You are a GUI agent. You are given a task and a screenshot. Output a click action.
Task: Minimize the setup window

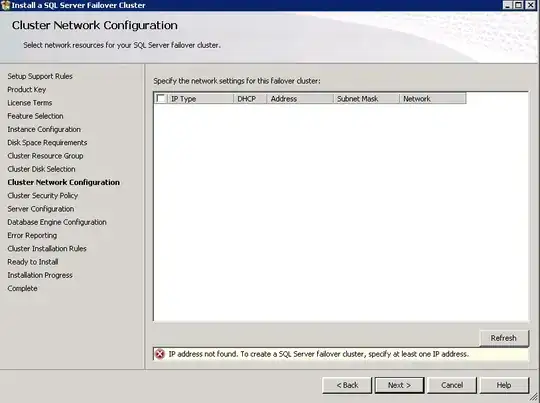pos(508,5)
